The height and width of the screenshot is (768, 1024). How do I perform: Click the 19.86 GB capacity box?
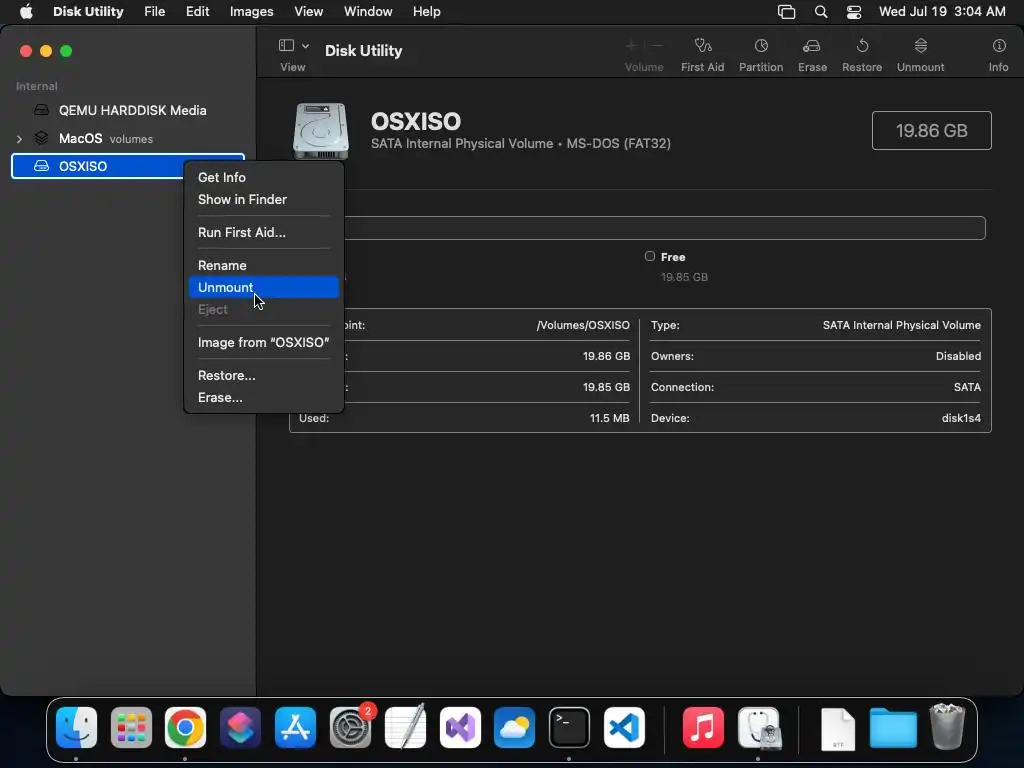tap(931, 131)
